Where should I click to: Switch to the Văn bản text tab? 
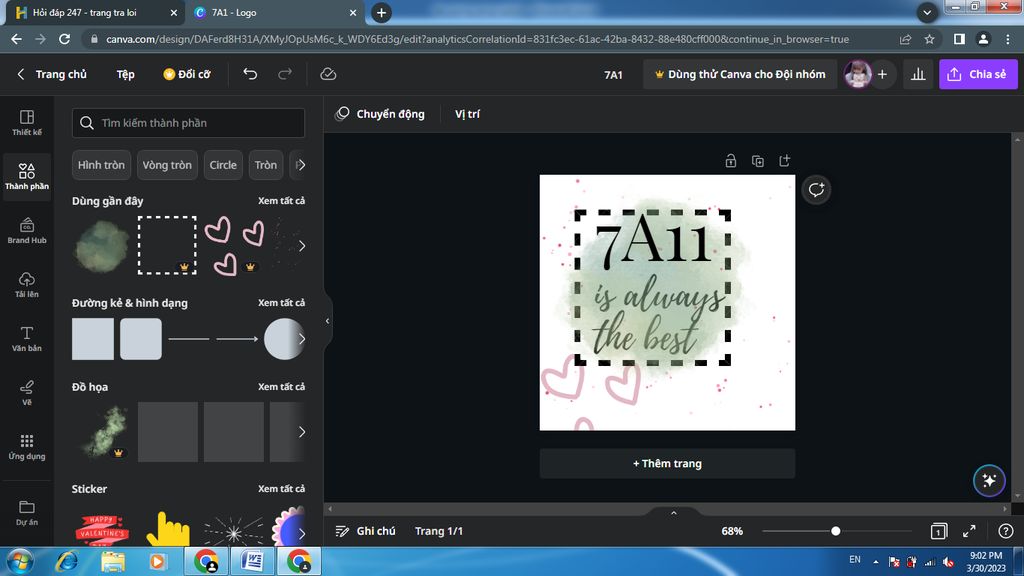click(x=27, y=338)
